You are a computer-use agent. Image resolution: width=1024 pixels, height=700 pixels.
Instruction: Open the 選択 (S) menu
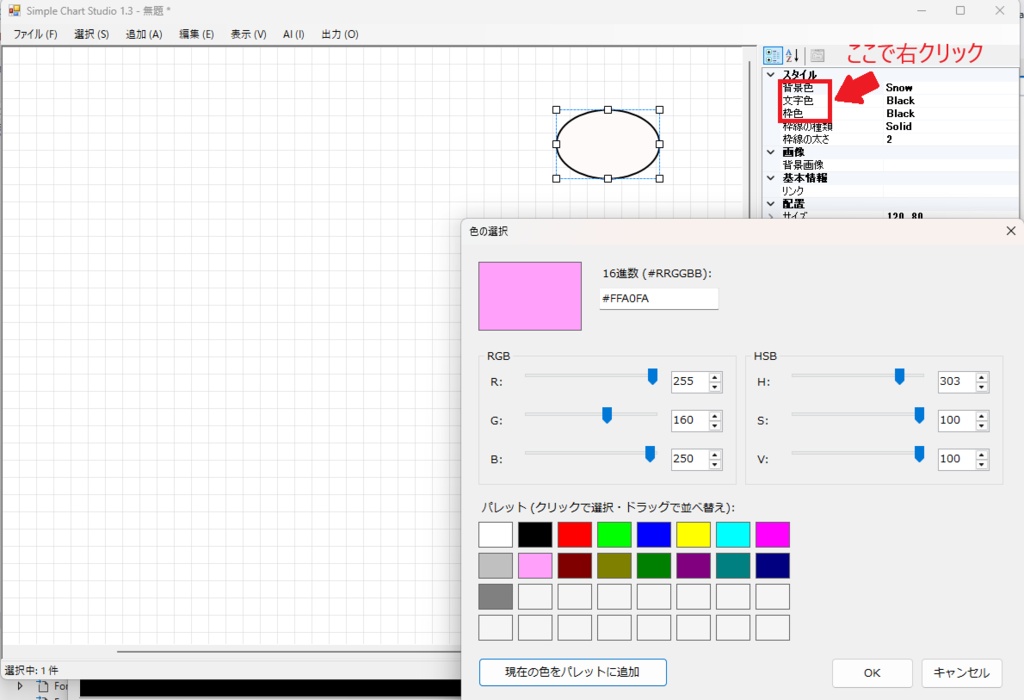(x=91, y=34)
